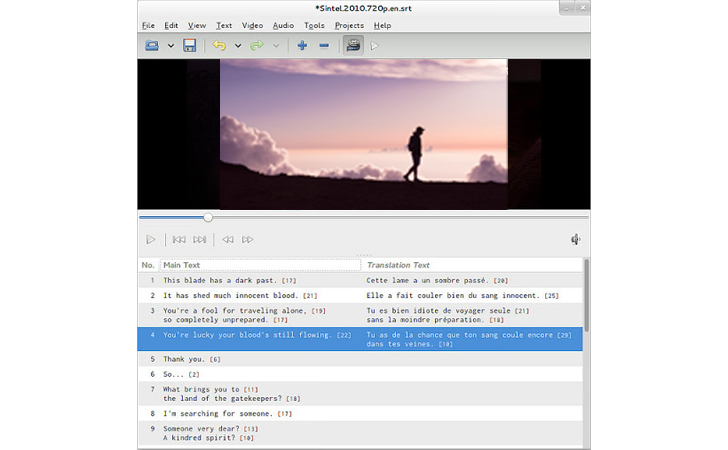Select "Cette lame a un sombre passé." cell
Image resolution: width=728 pixels, height=450 pixels.
tap(473, 280)
